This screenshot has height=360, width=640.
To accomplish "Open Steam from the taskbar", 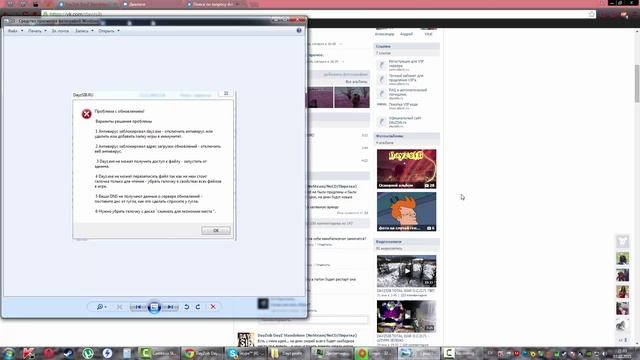I will pyautogui.click(x=68, y=353).
